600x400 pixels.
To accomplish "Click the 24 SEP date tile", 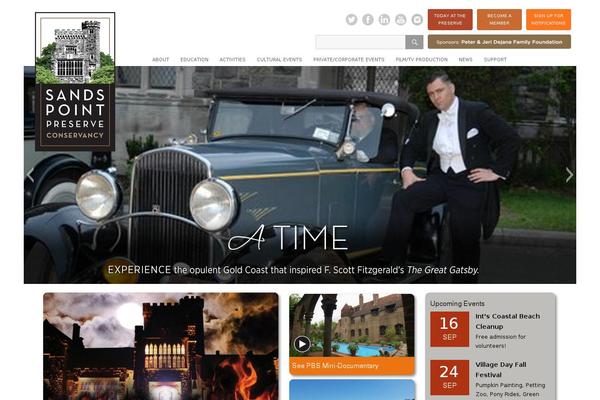I will (449, 377).
